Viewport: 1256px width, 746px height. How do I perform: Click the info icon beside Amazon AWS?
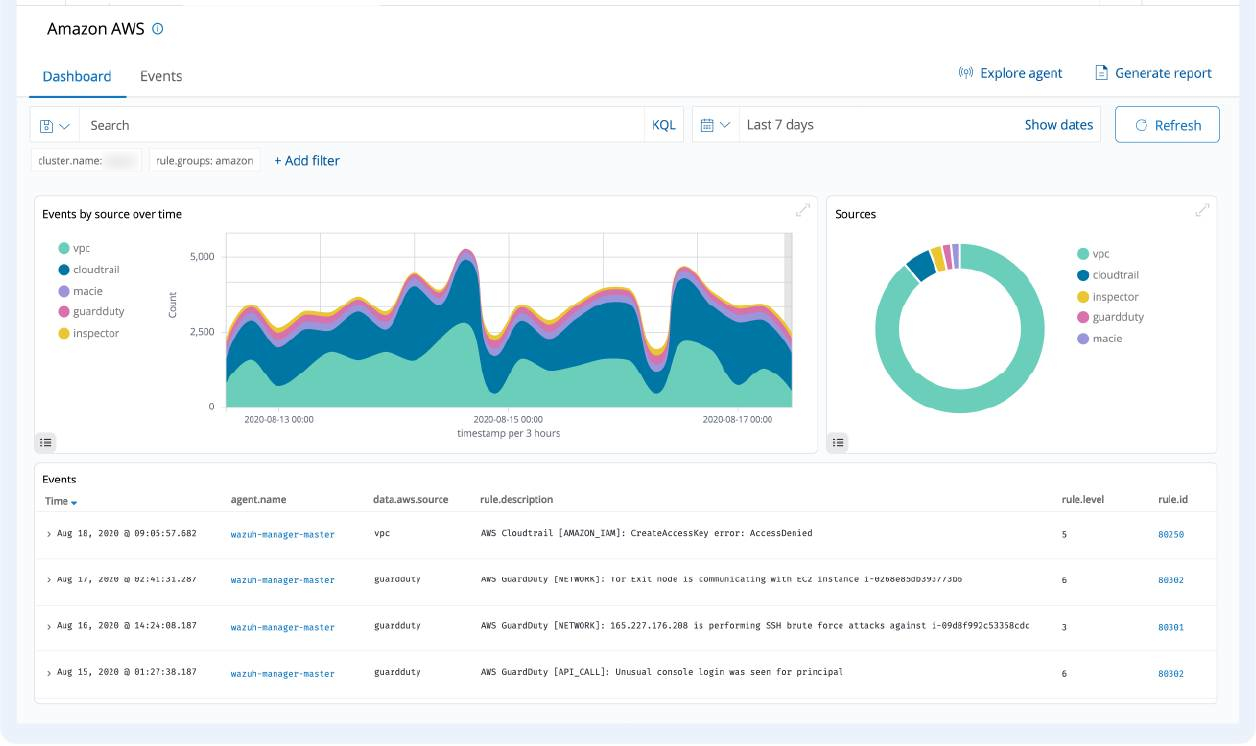157,29
